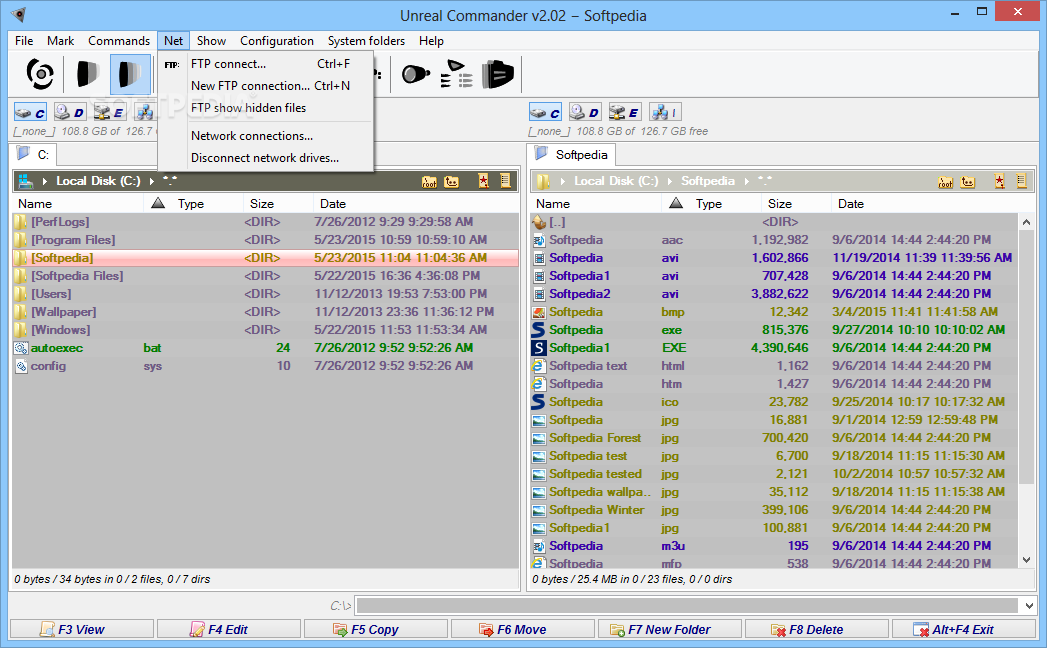1047x648 pixels.
Task: Open the File menu
Action: tap(24, 41)
